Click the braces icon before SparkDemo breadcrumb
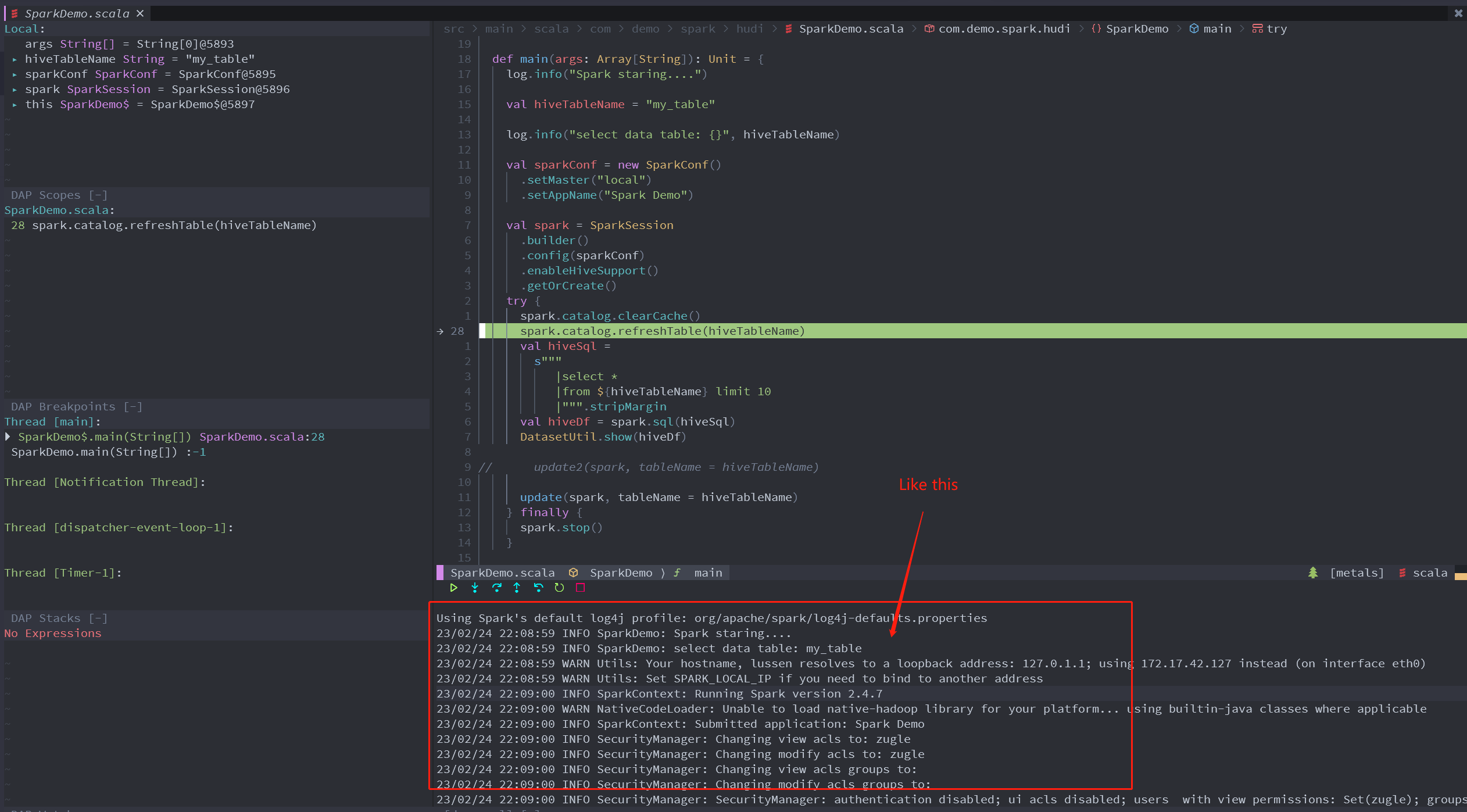 (x=1096, y=28)
